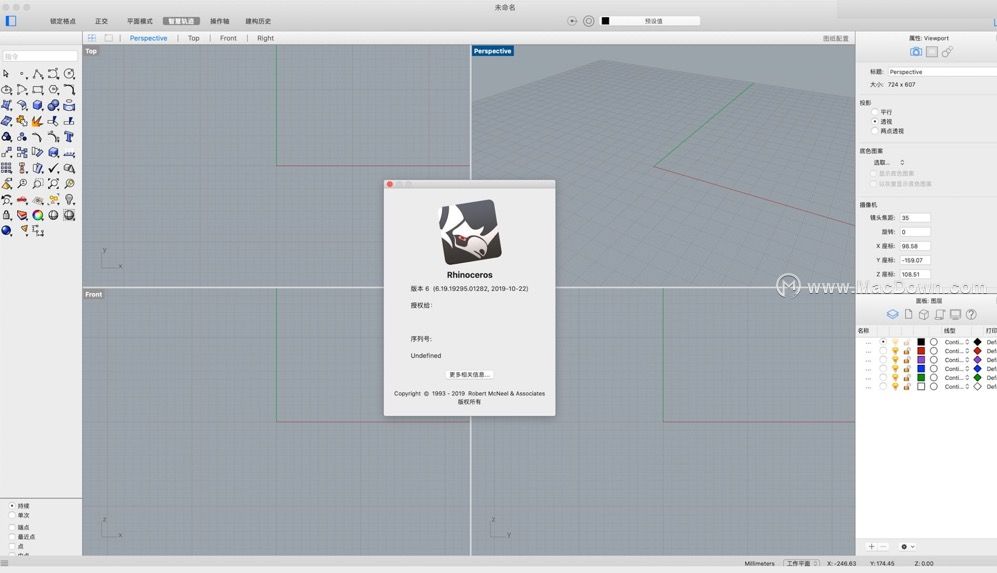The image size is (997, 573).
Task: Select the solid box creation tool
Action: tap(38, 106)
